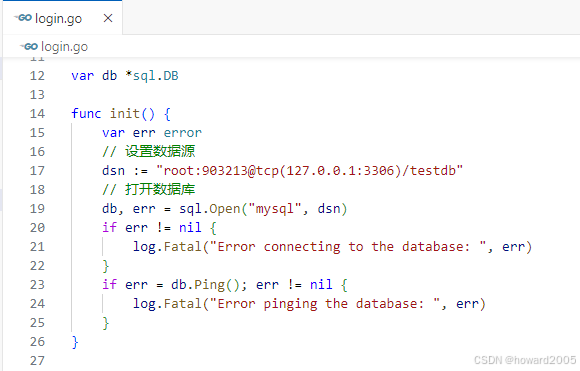Click the "nil" keyword on line 23

tap(321, 285)
